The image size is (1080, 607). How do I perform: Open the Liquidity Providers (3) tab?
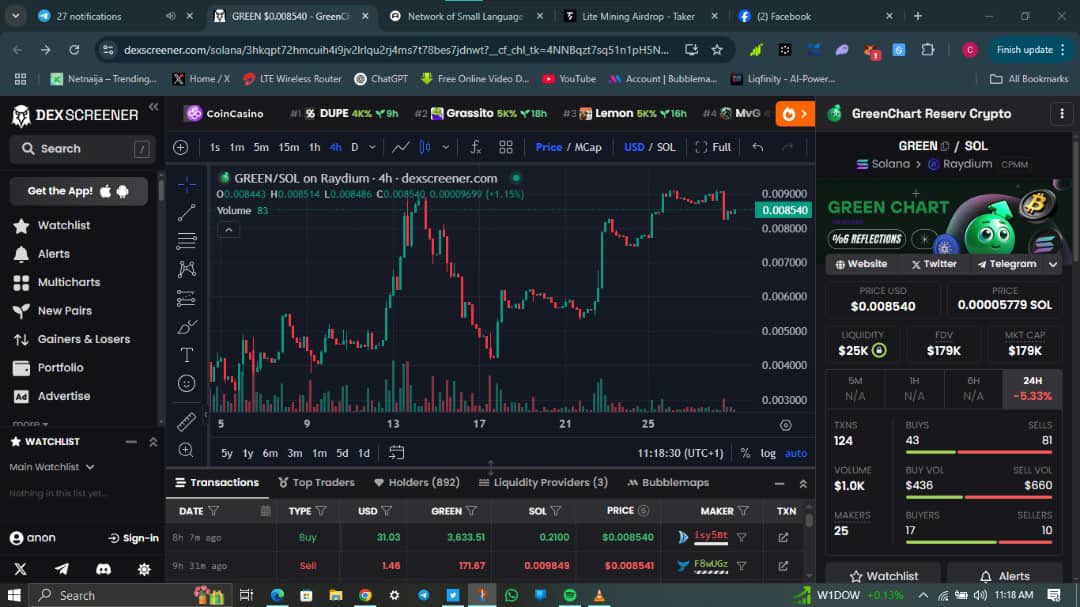tap(543, 482)
